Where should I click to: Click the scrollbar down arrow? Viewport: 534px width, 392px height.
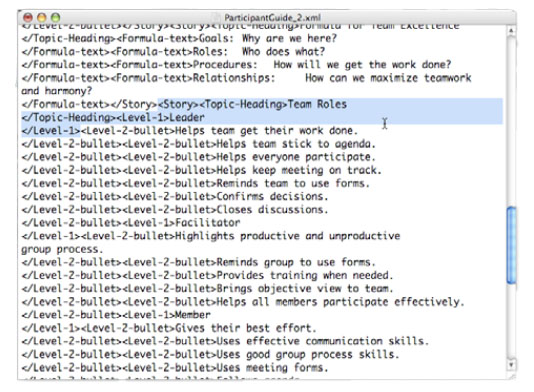coord(511,365)
